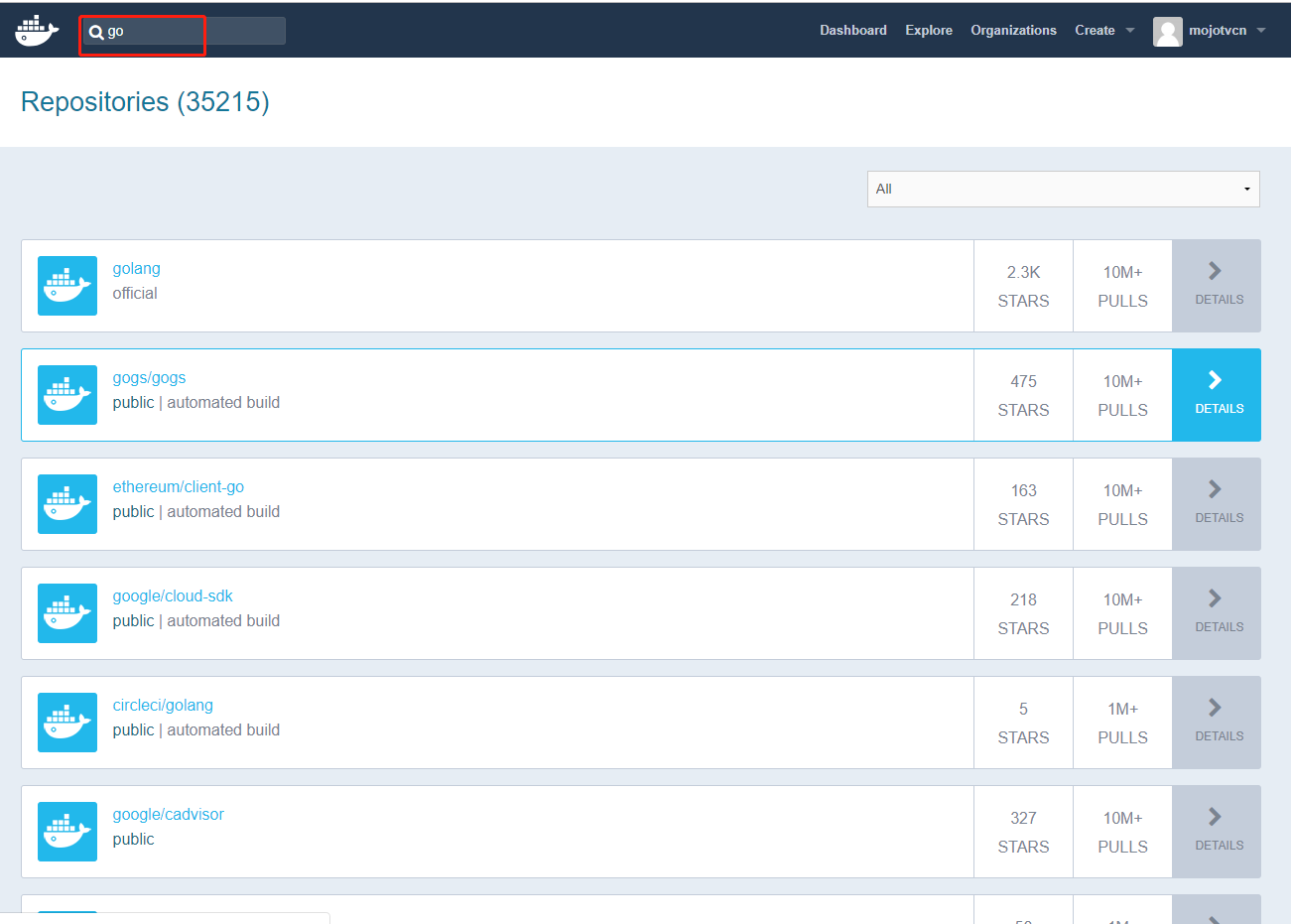Open the circleci/golang repository link
The width and height of the screenshot is (1291, 924).
(163, 706)
